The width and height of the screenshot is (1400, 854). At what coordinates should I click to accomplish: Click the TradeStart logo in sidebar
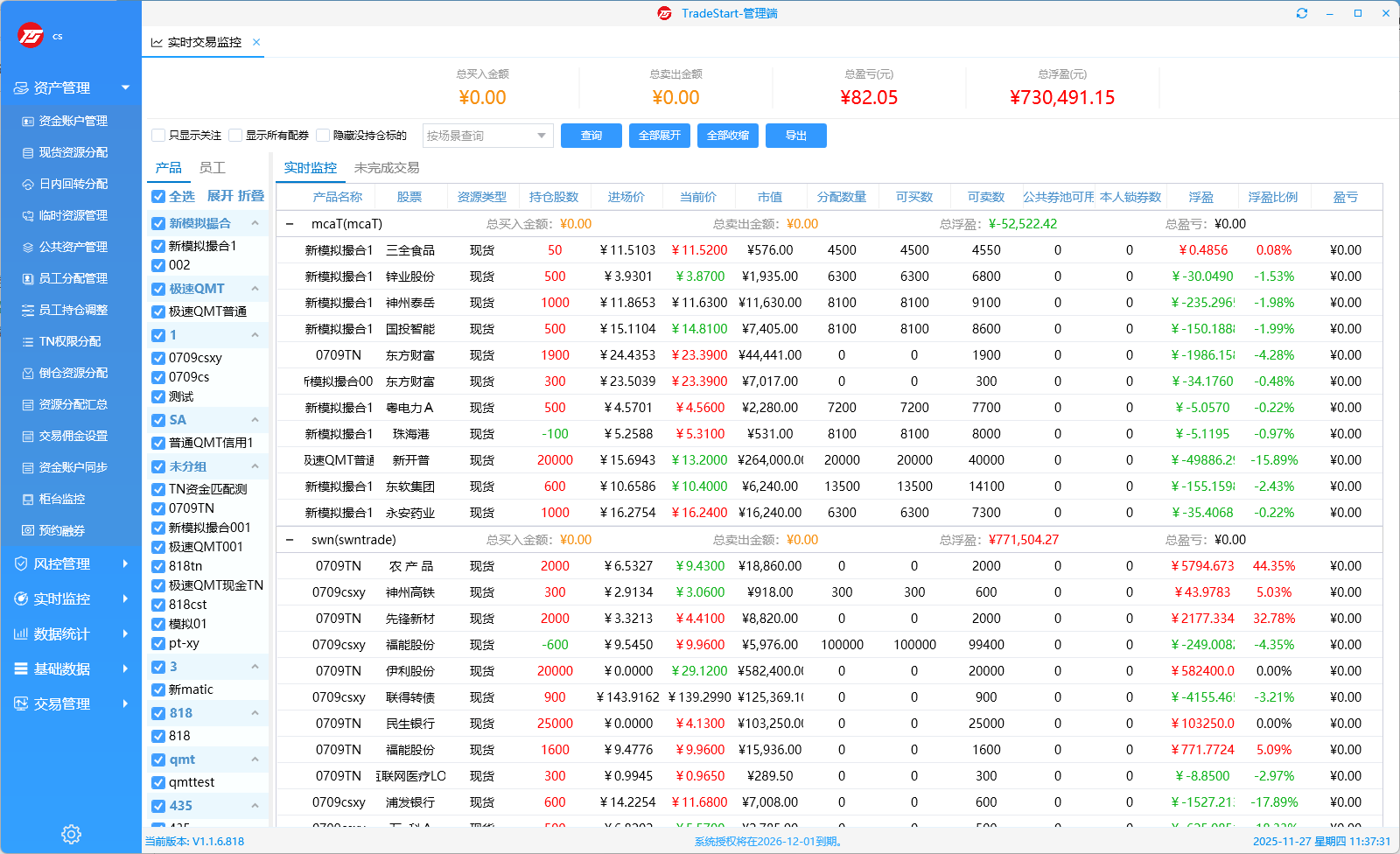(31, 35)
